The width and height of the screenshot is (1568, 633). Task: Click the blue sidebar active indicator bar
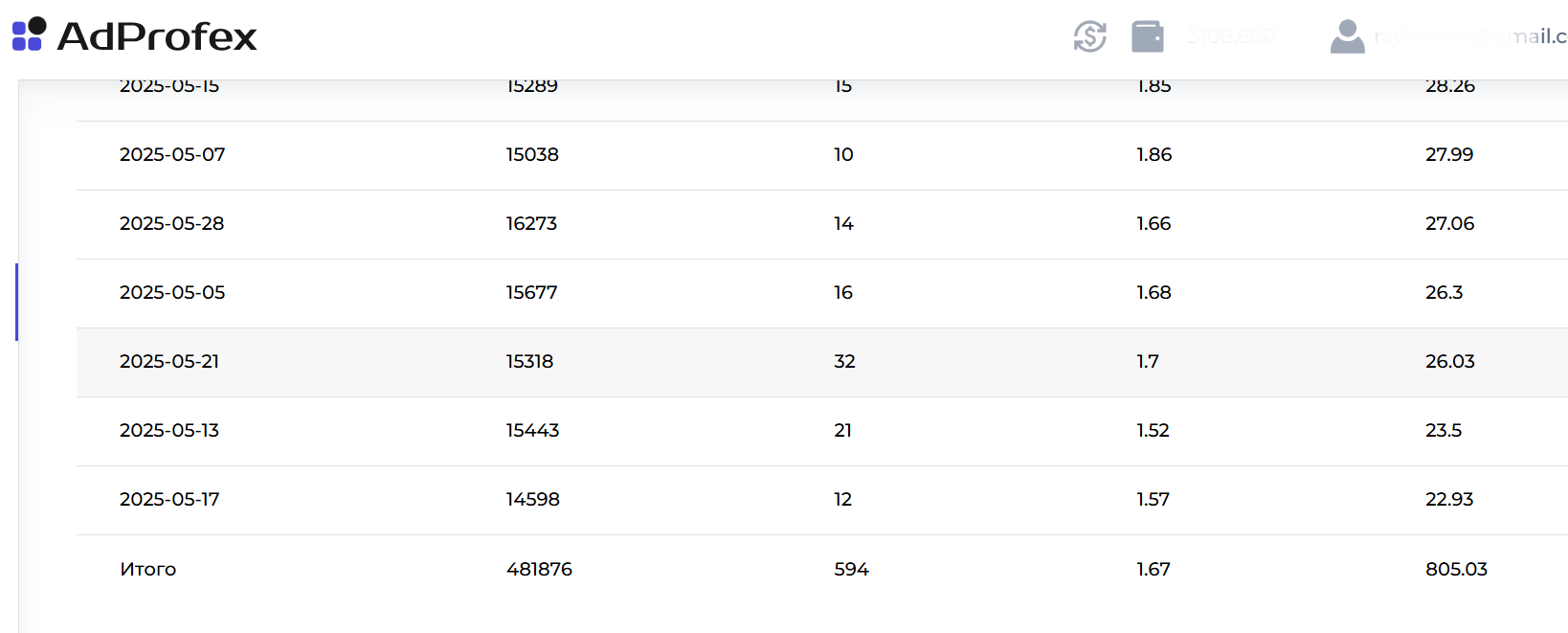(16, 302)
